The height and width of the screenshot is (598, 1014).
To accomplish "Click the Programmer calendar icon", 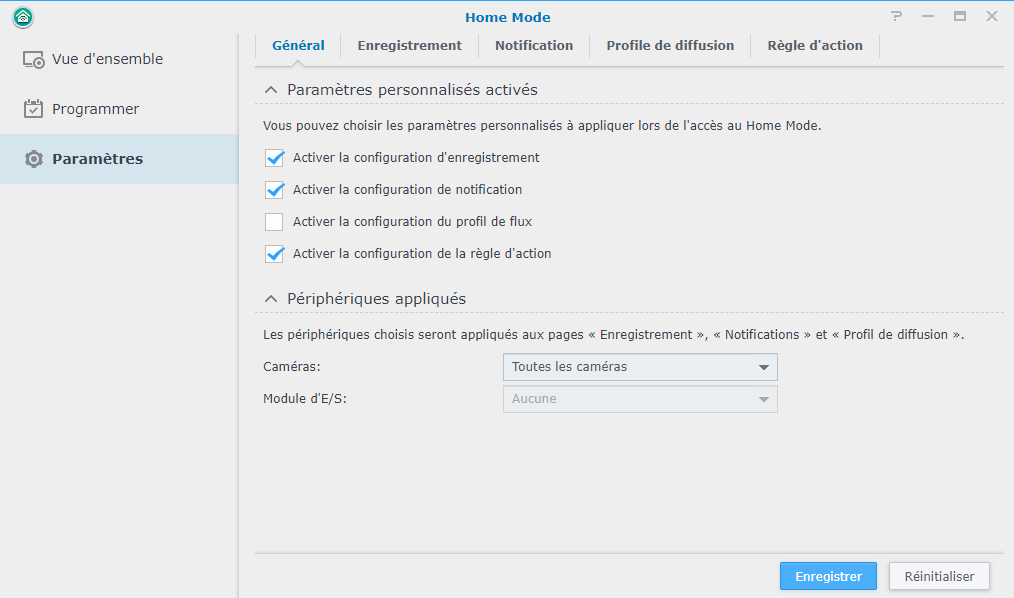I will click(x=34, y=109).
